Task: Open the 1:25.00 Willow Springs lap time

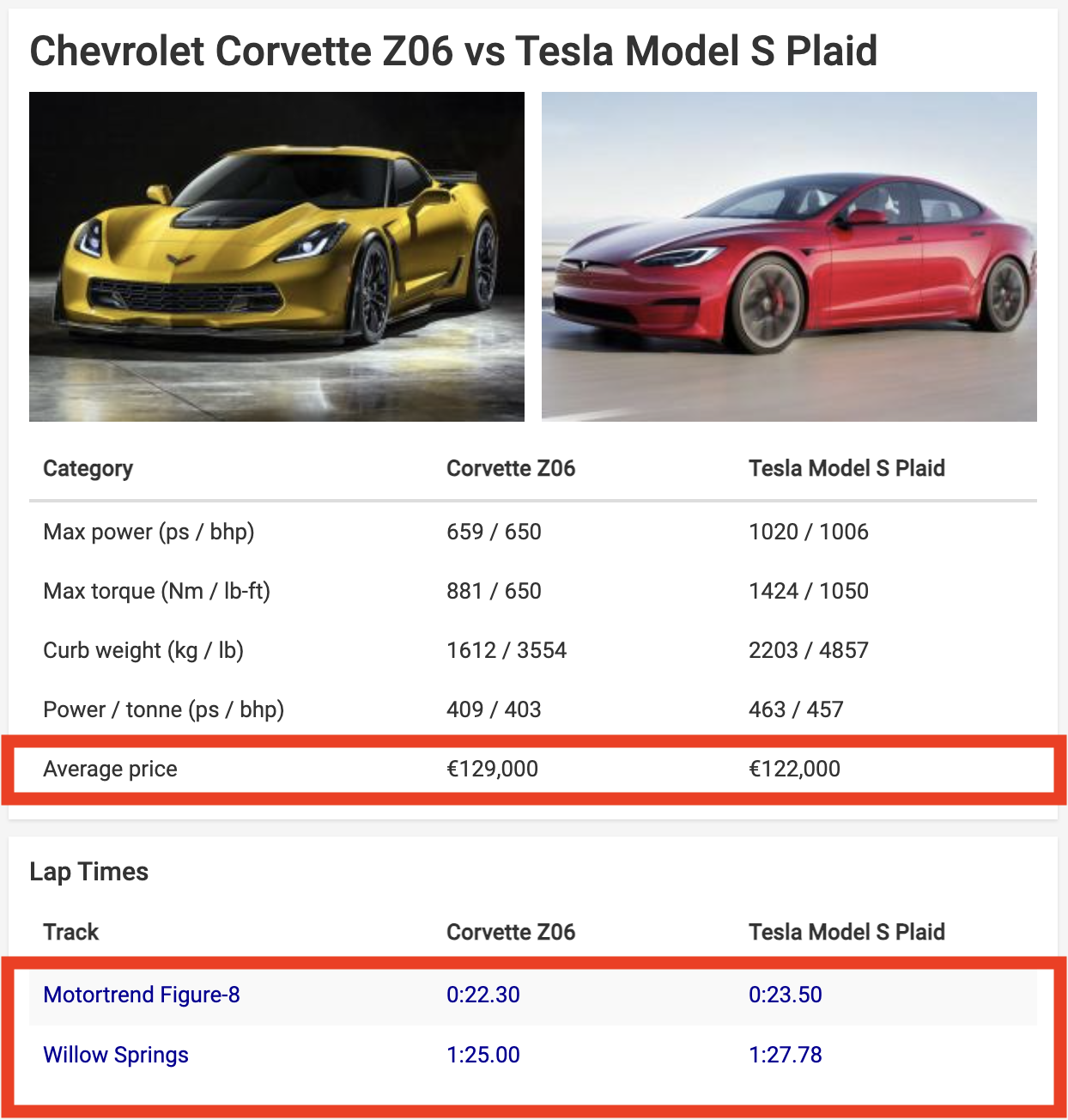Action: point(483,1055)
